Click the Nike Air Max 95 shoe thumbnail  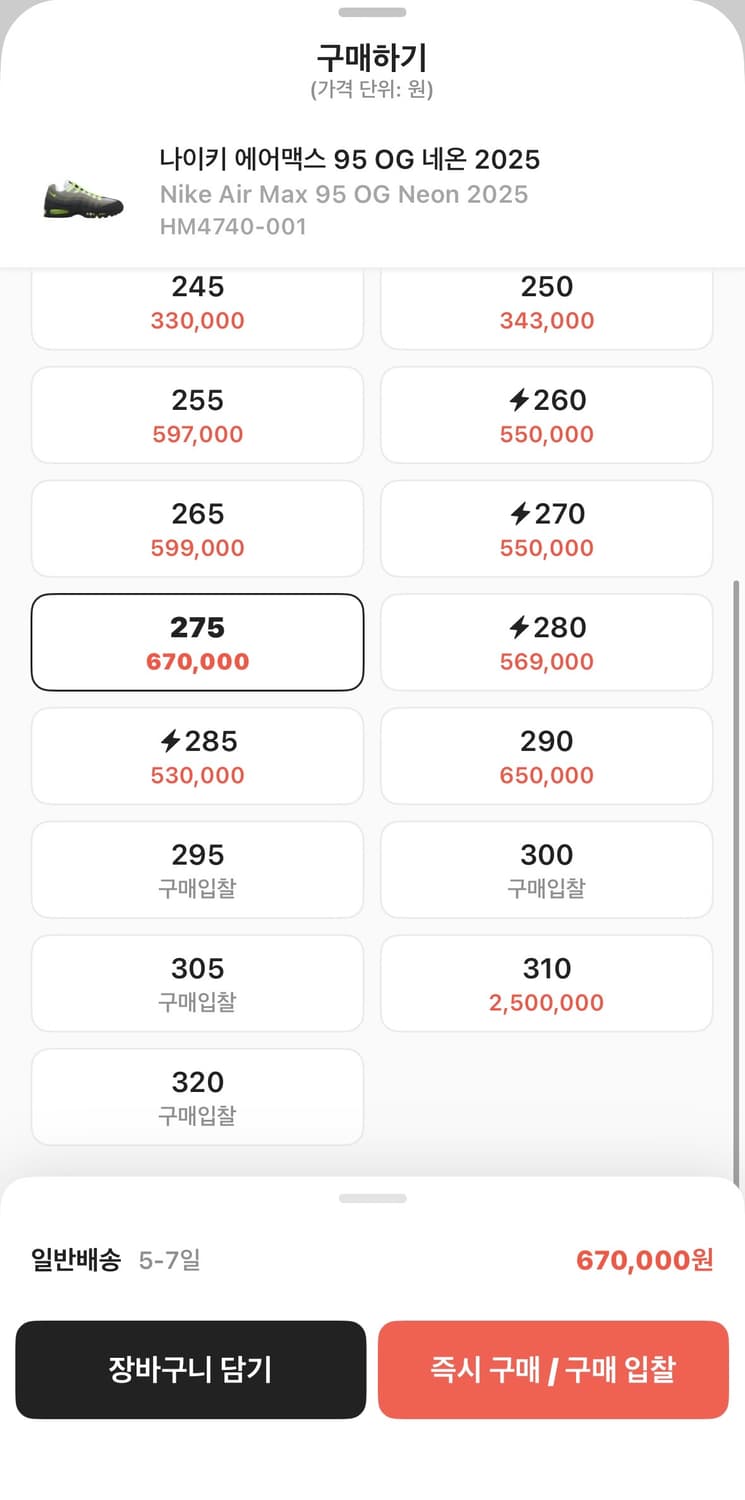(84, 199)
